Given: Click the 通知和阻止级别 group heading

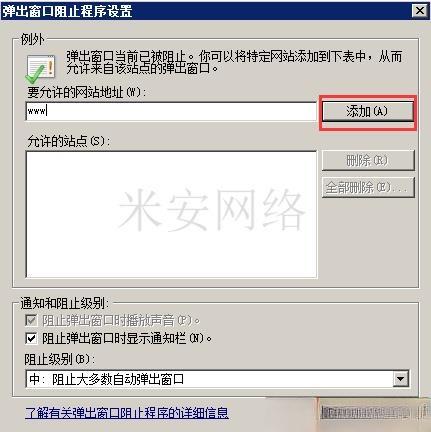Looking at the screenshot, I should click(x=65, y=303).
